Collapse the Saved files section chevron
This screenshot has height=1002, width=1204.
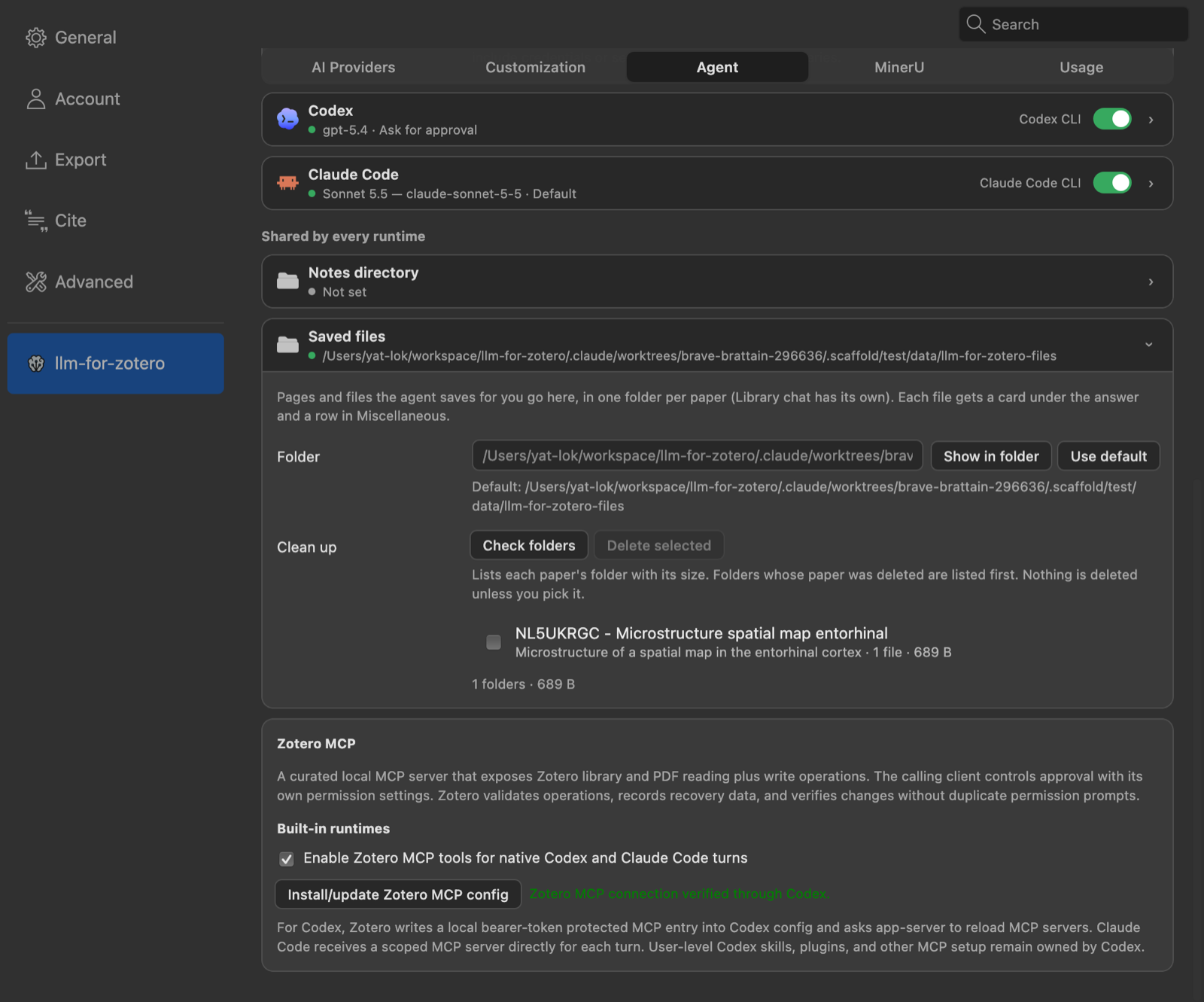point(1149,345)
